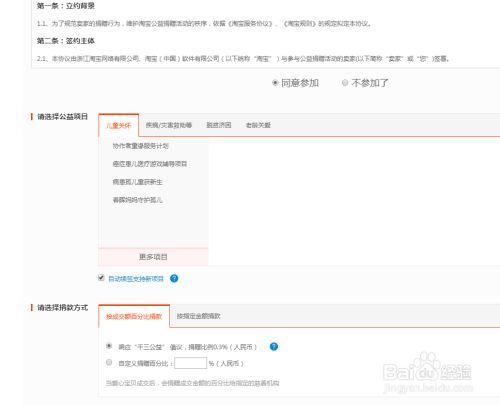Image resolution: width=500 pixels, height=405 pixels.
Task: Select the 同意参加 radio button
Action: pos(275,83)
